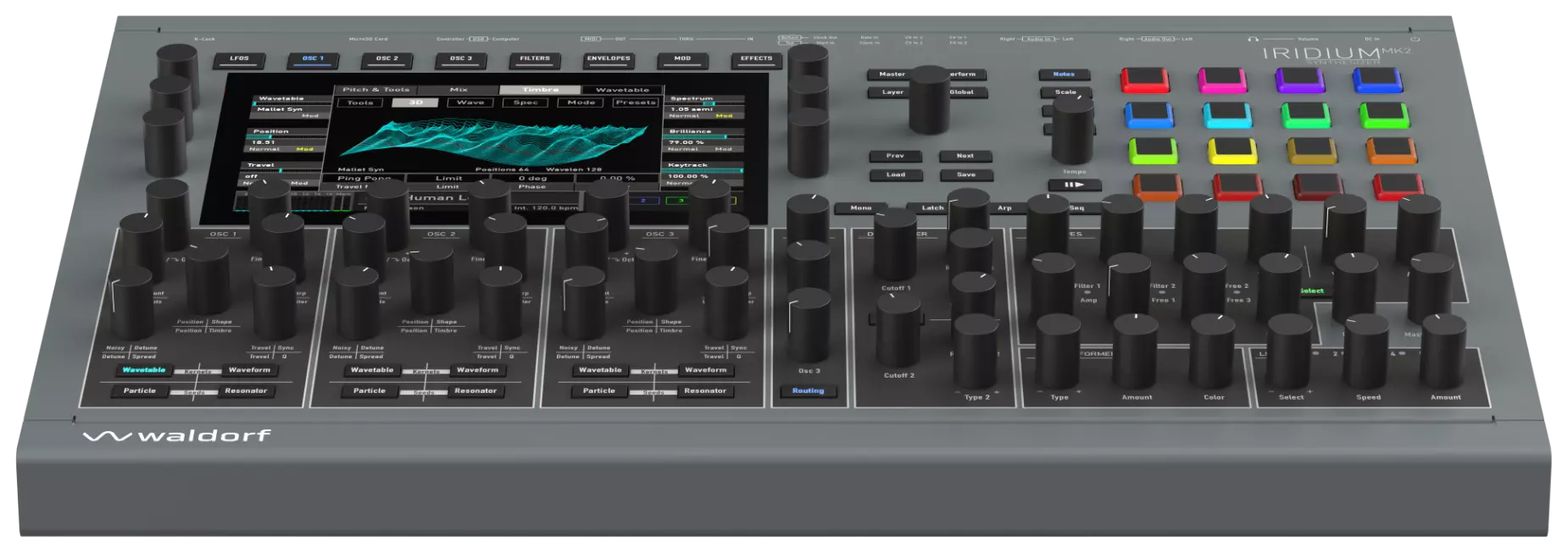Open the ENVELOPES page button

pyautogui.click(x=609, y=59)
